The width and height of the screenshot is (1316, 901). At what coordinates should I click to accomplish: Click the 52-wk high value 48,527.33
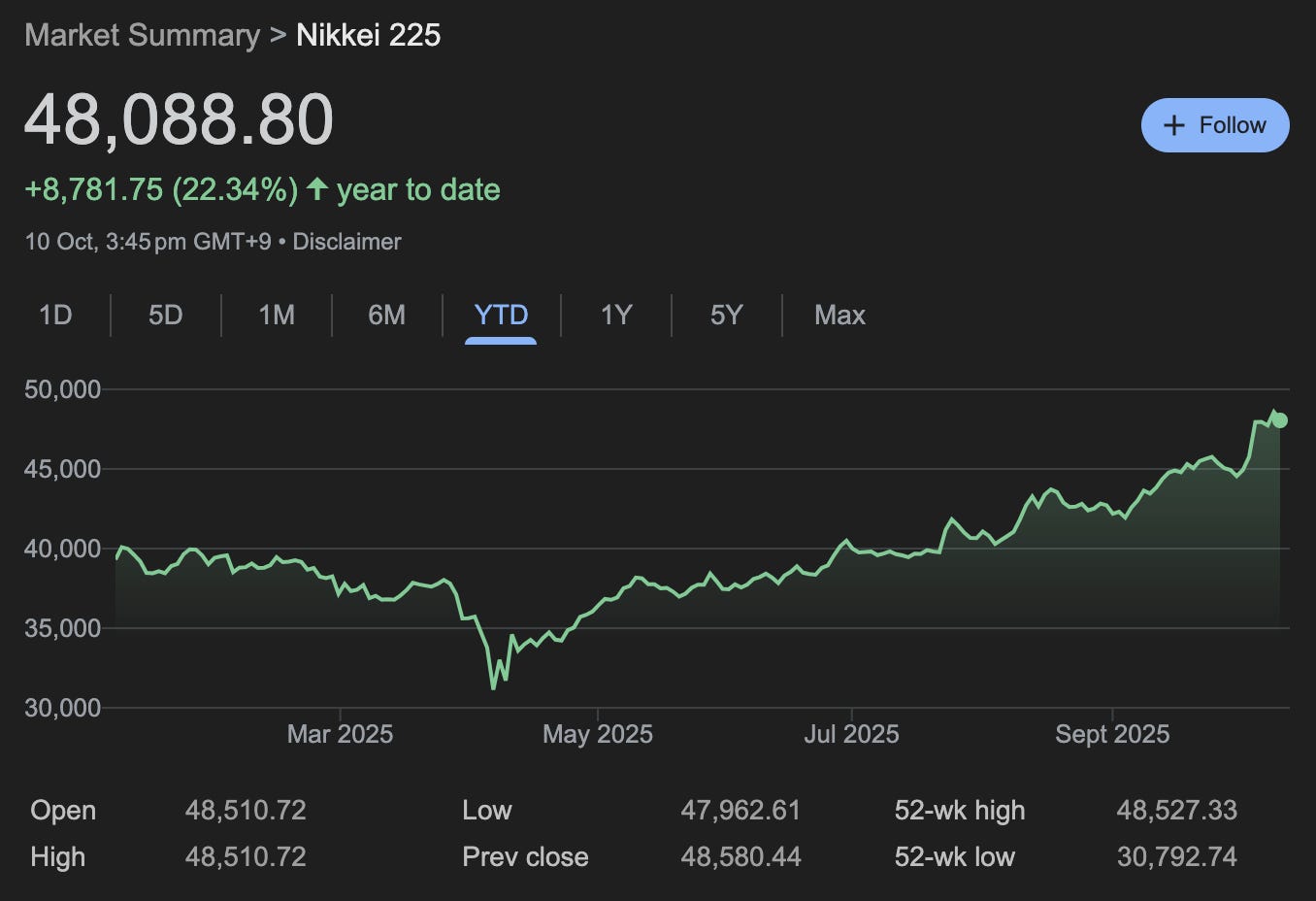pos(1176,810)
